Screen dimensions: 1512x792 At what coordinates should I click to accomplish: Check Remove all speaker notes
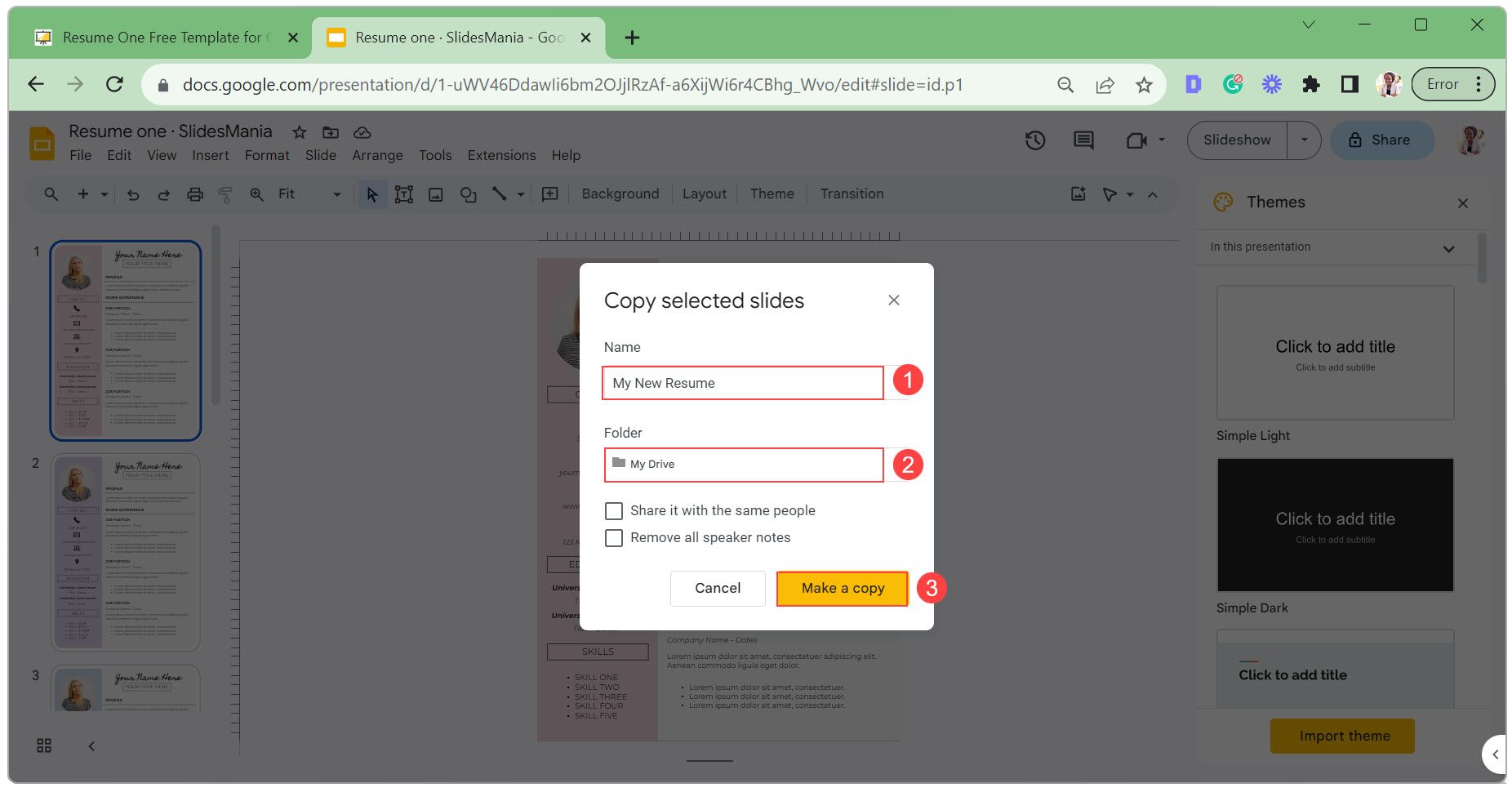614,538
